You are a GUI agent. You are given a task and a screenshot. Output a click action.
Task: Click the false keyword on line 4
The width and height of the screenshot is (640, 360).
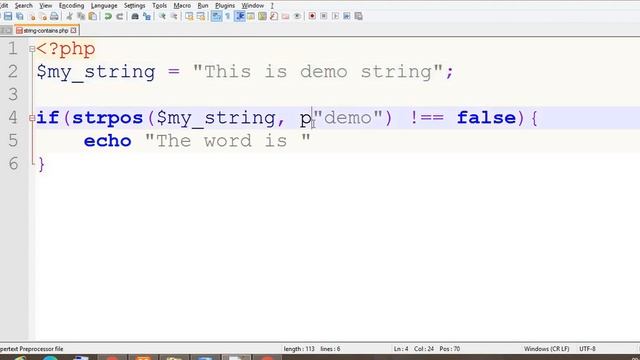tap(487, 118)
